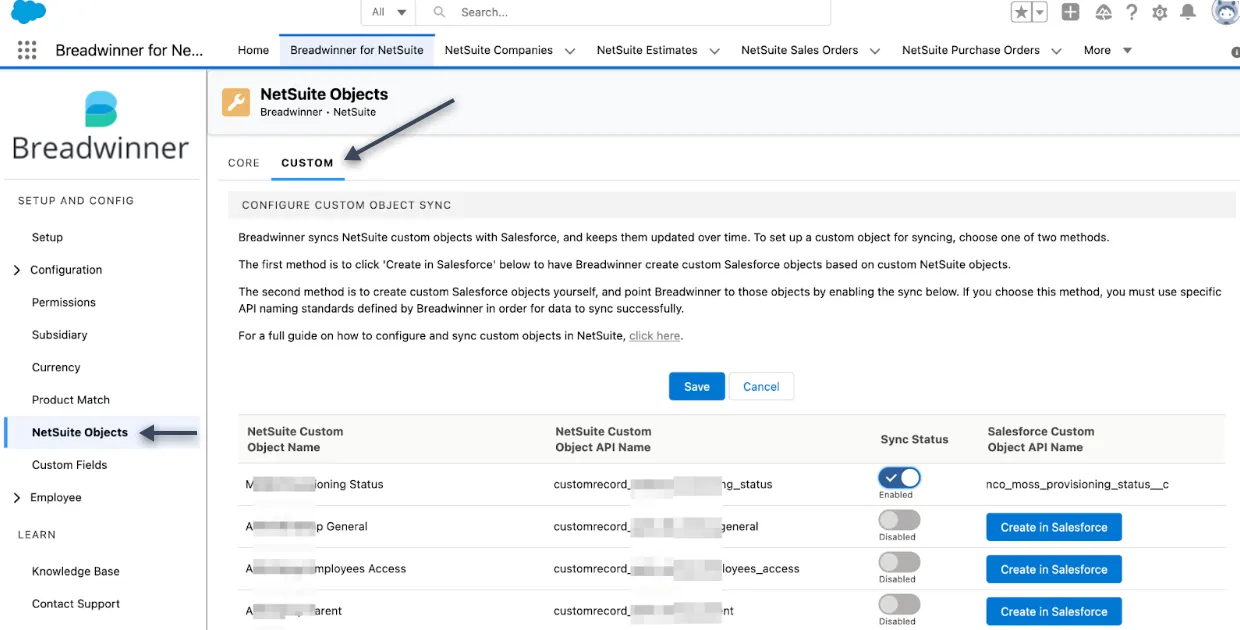
Task: Create in Salesforce for the General row
Action: tap(1054, 527)
